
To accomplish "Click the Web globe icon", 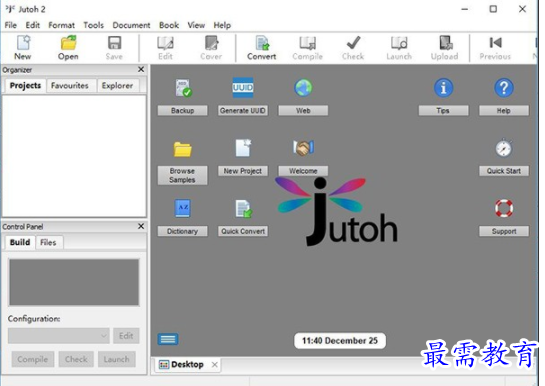I will [303, 88].
